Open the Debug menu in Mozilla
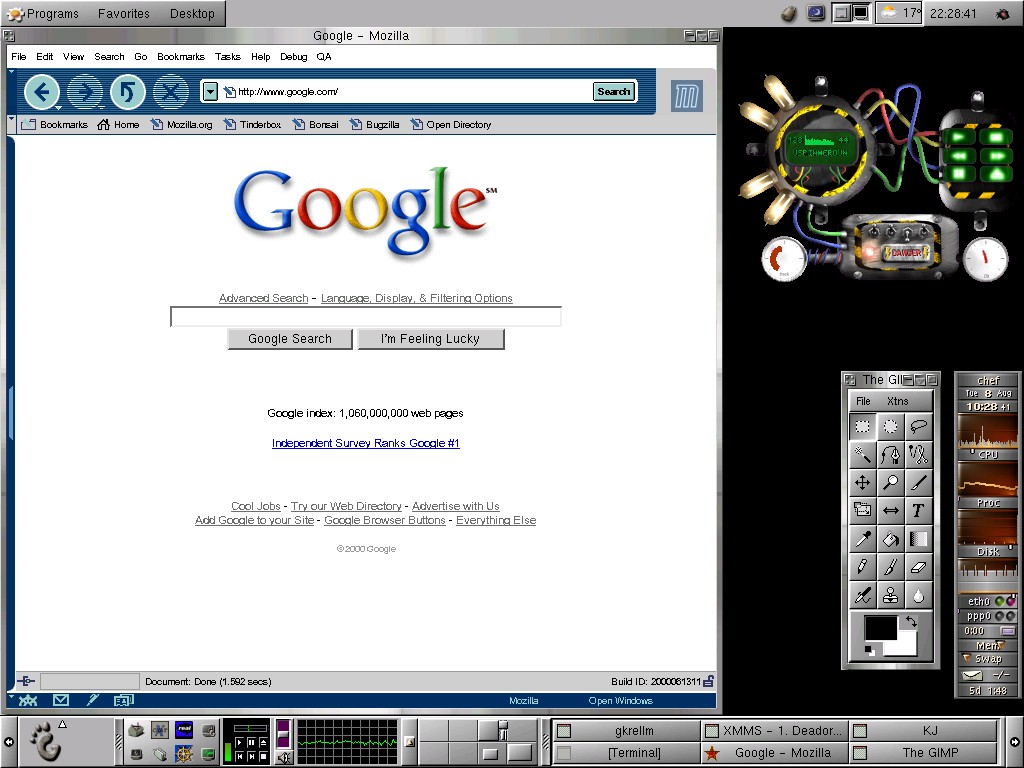 point(294,57)
